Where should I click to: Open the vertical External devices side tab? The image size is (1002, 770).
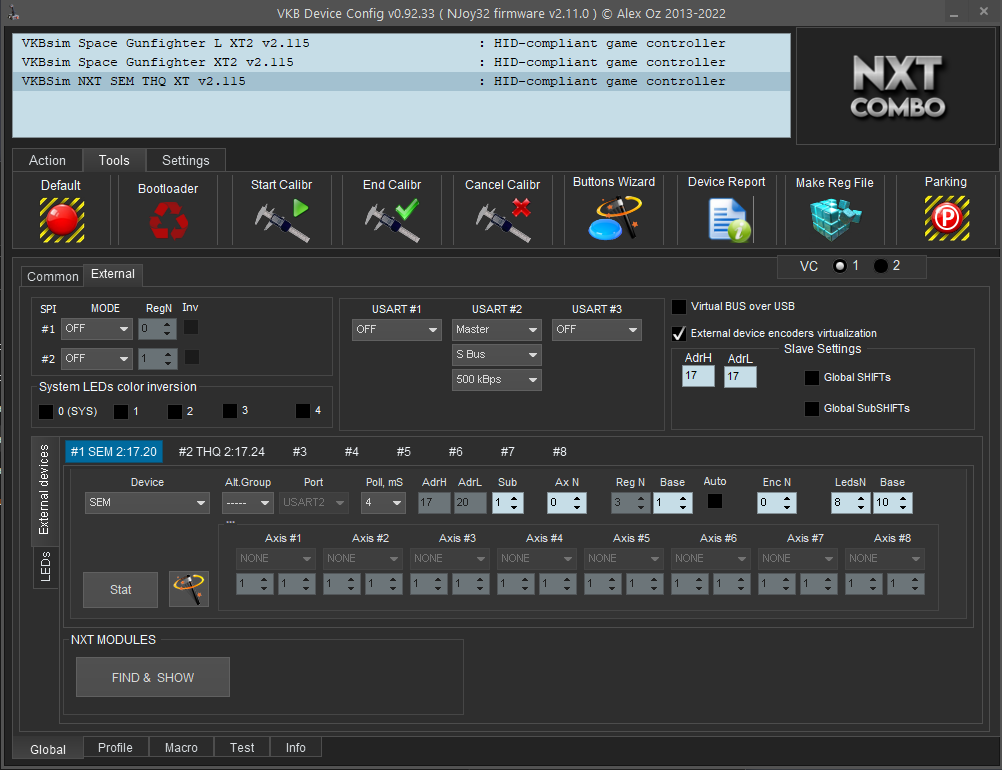tap(44, 490)
